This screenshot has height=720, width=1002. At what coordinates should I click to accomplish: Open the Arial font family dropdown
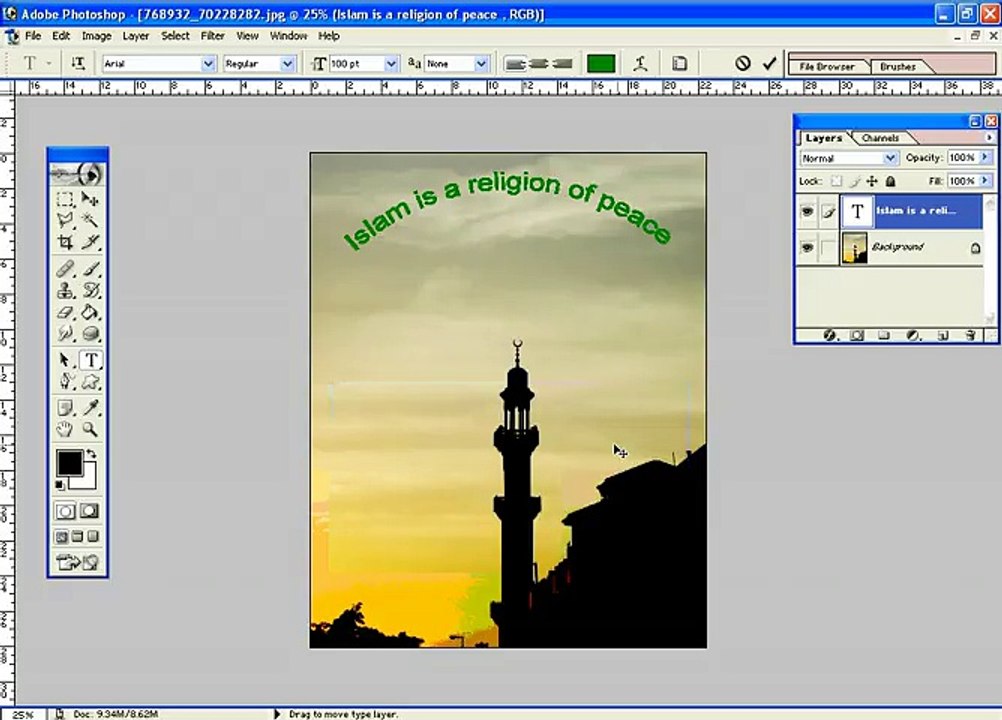pos(208,64)
